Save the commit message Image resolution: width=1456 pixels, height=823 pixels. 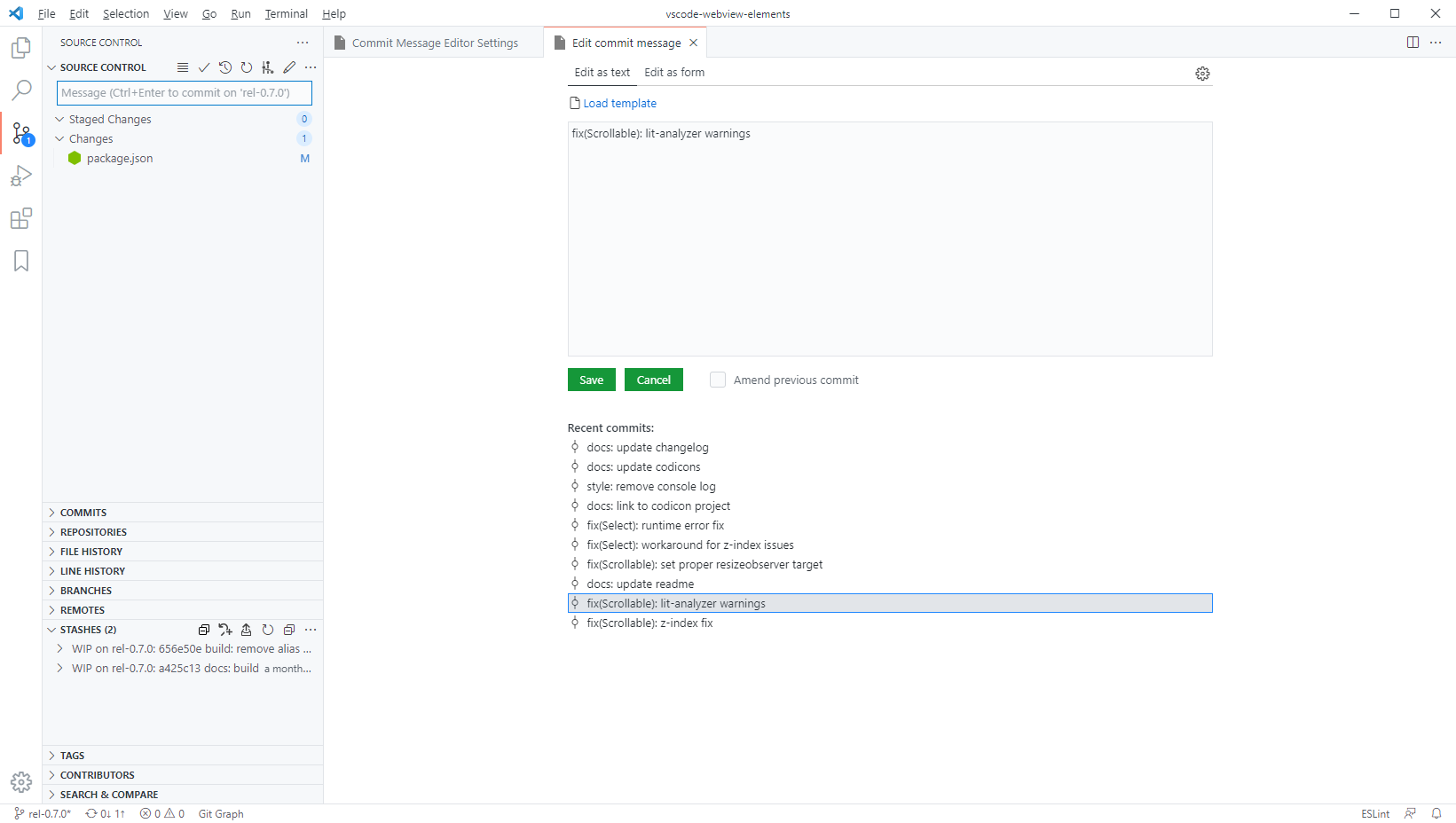591,380
